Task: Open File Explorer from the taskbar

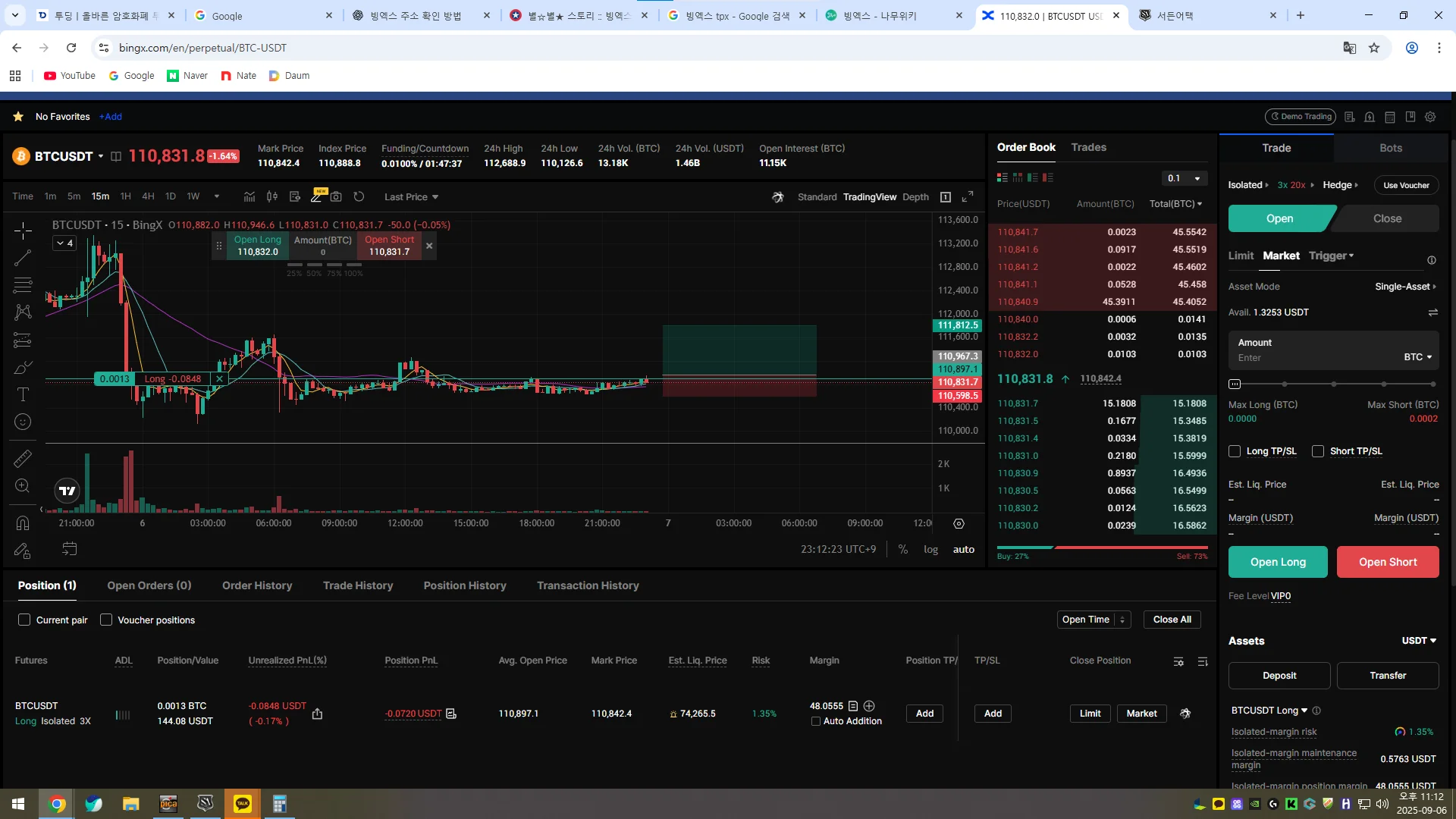Action: (x=130, y=804)
